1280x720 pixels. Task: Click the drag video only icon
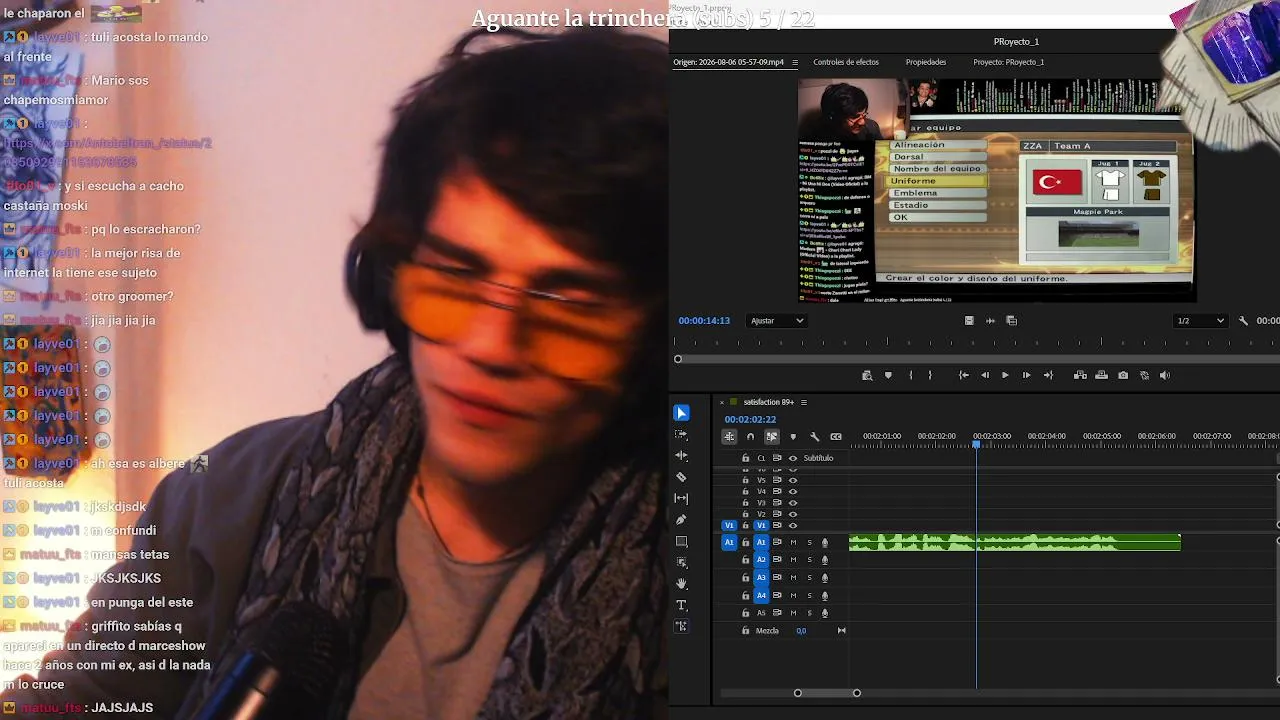pos(969,321)
